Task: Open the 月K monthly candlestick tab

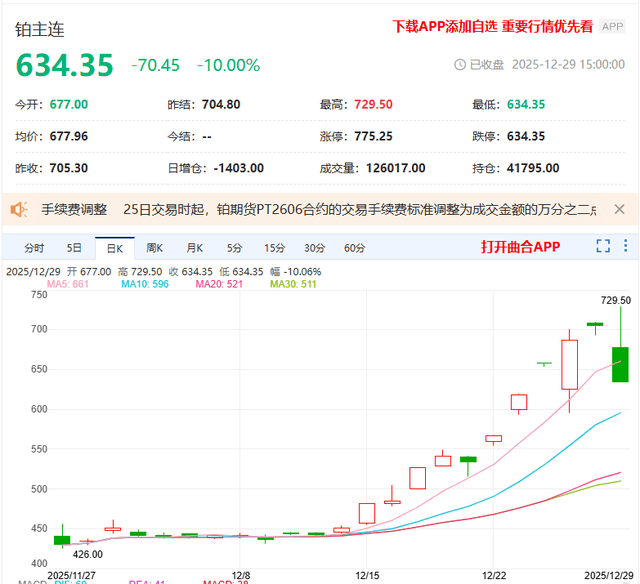Action: tap(193, 248)
